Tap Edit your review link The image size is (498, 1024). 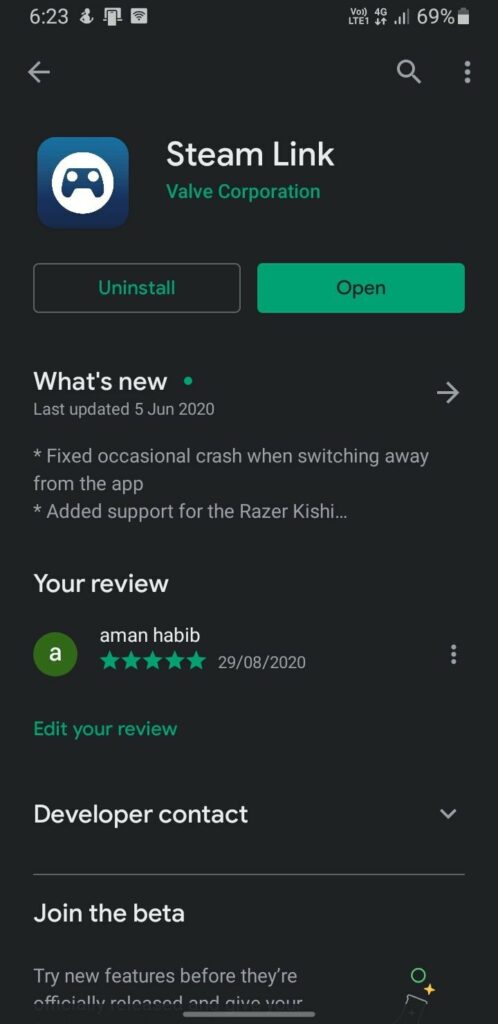(x=105, y=729)
